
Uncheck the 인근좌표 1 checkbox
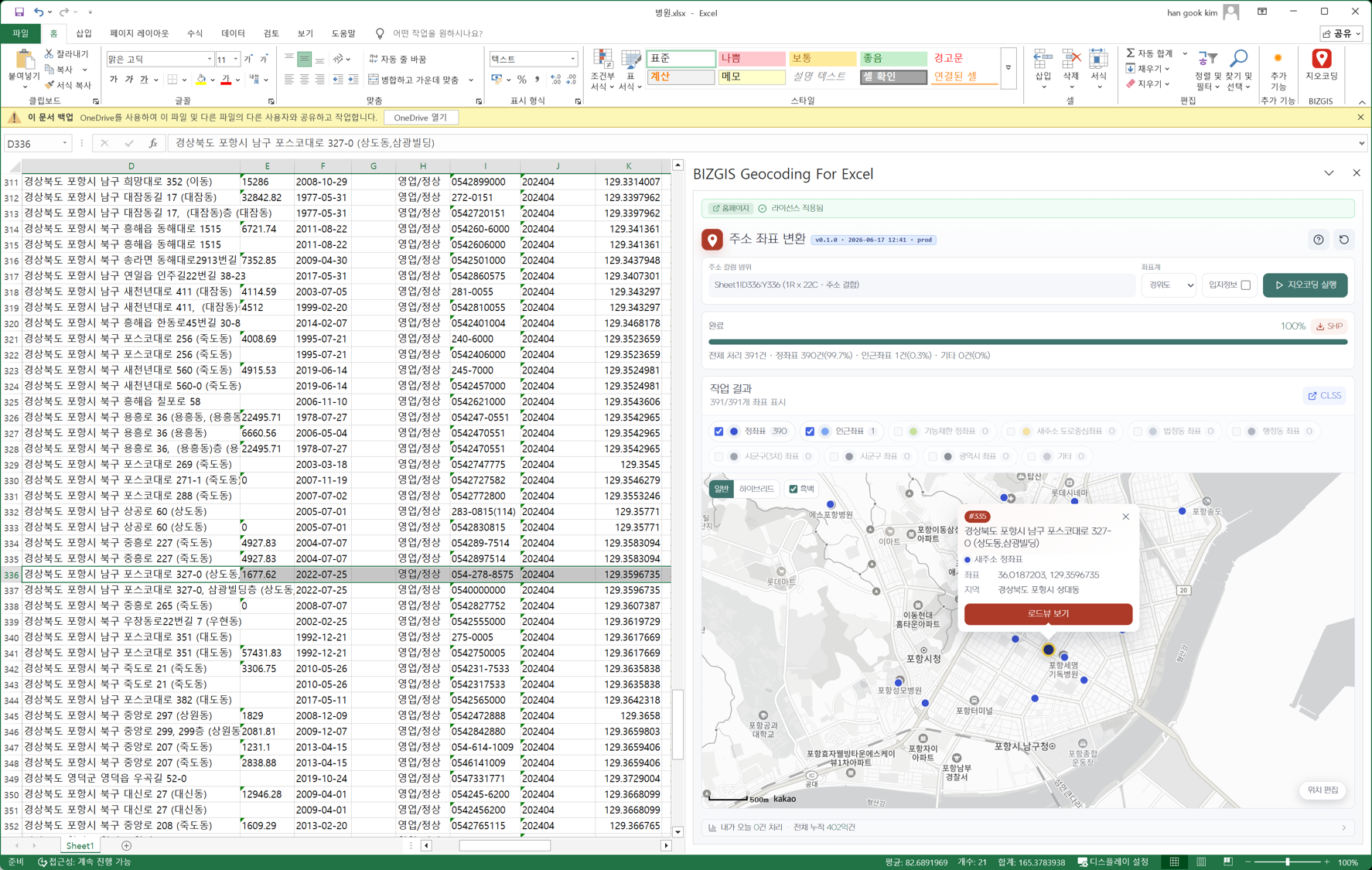click(810, 432)
